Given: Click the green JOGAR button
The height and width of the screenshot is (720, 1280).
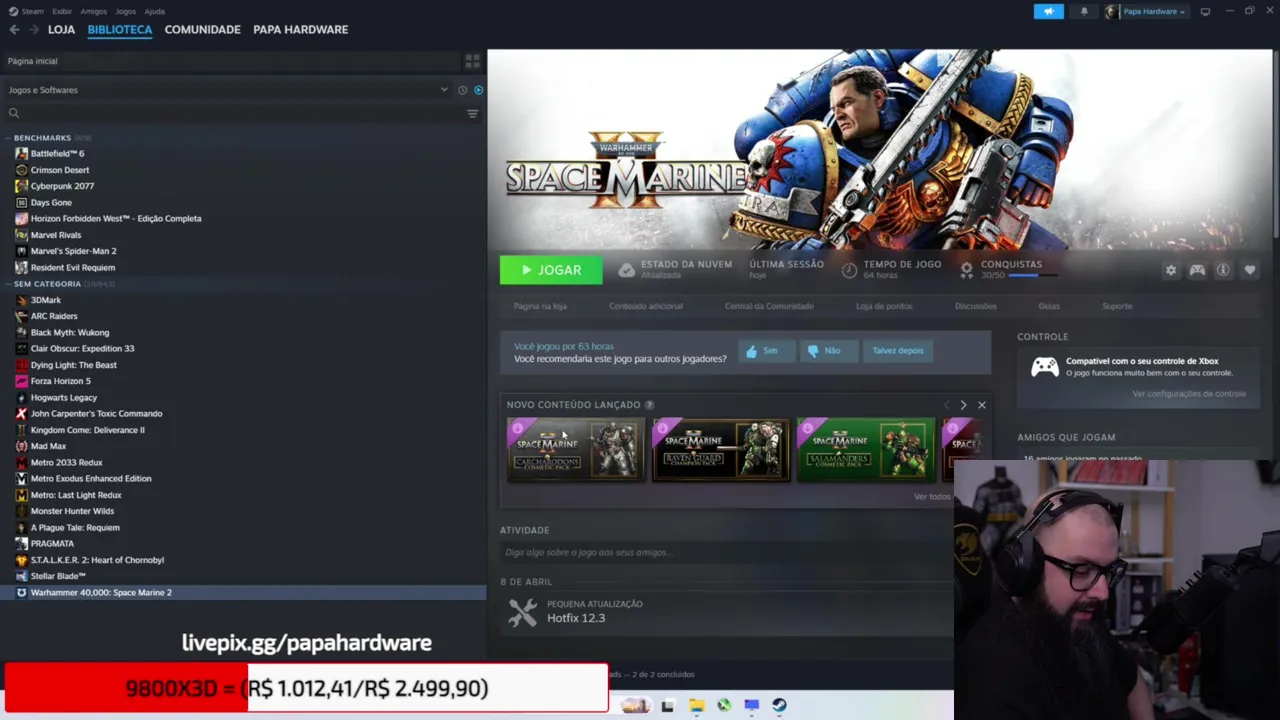Looking at the screenshot, I should (551, 270).
